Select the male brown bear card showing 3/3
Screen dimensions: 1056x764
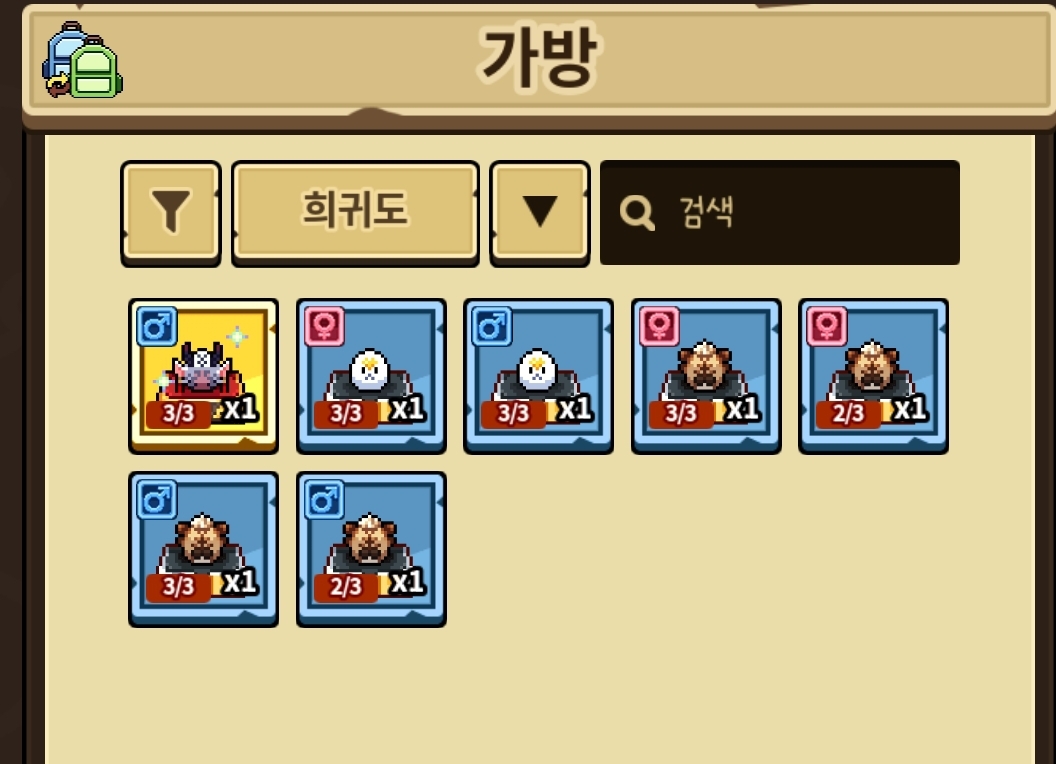(x=203, y=549)
